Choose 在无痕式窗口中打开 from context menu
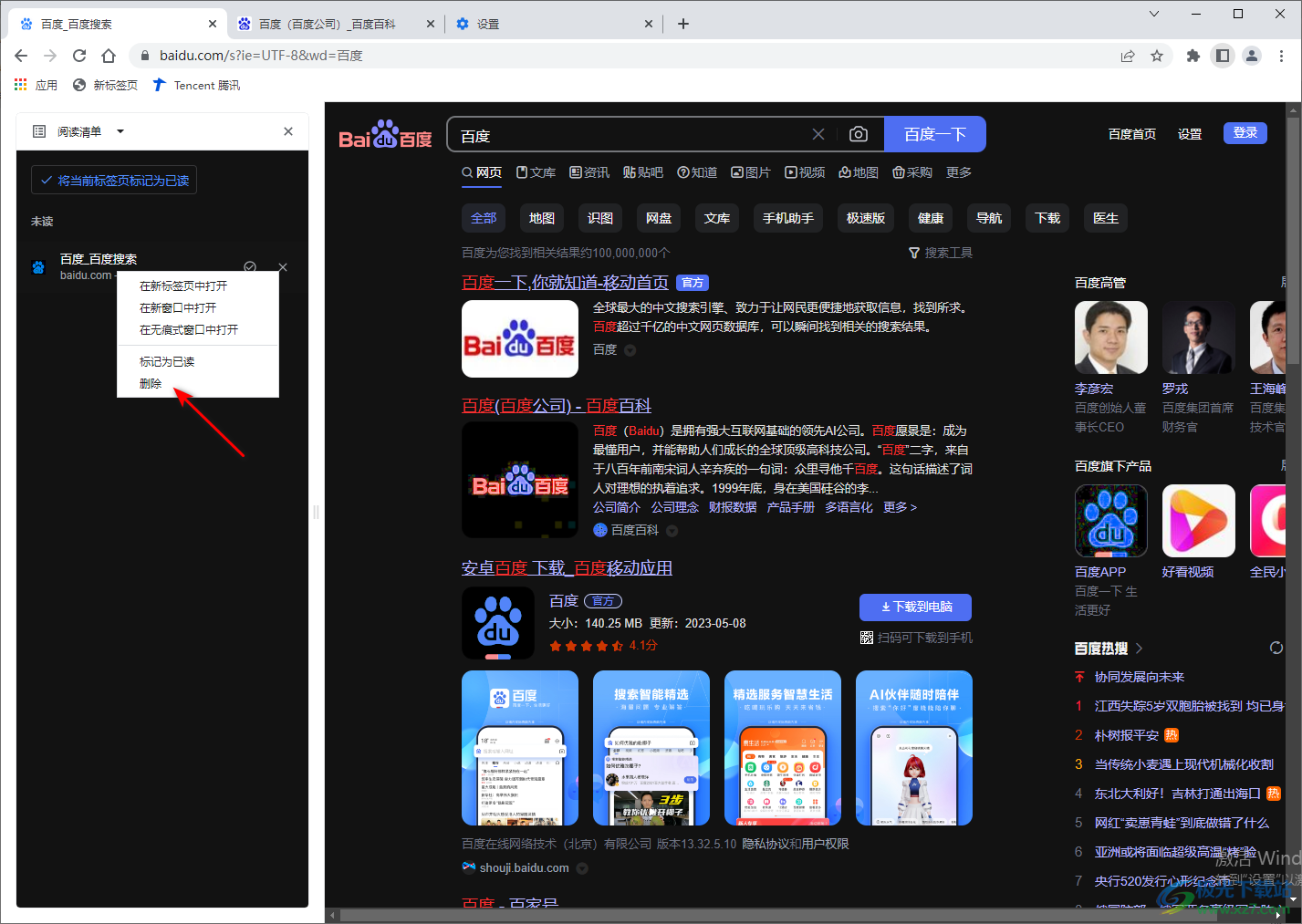This screenshot has height=924, width=1302. pos(198,329)
